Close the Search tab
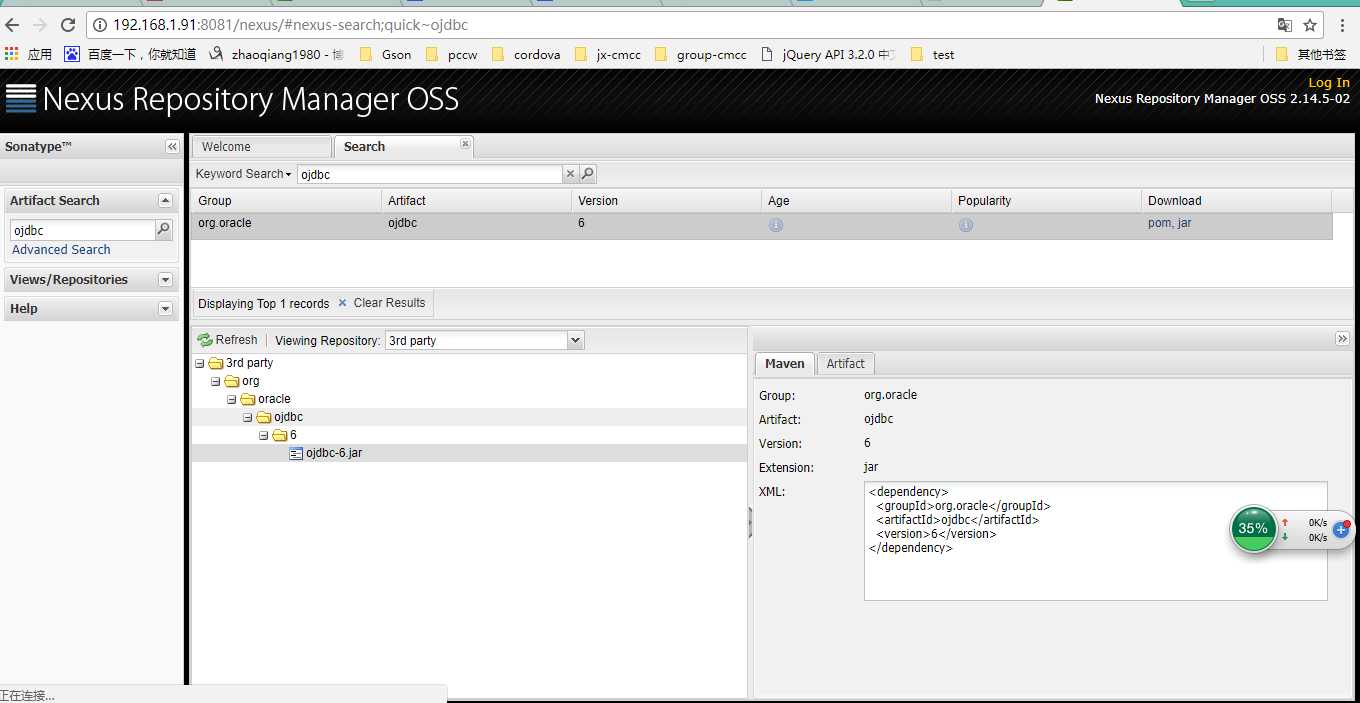1360x703 pixels. point(465,144)
